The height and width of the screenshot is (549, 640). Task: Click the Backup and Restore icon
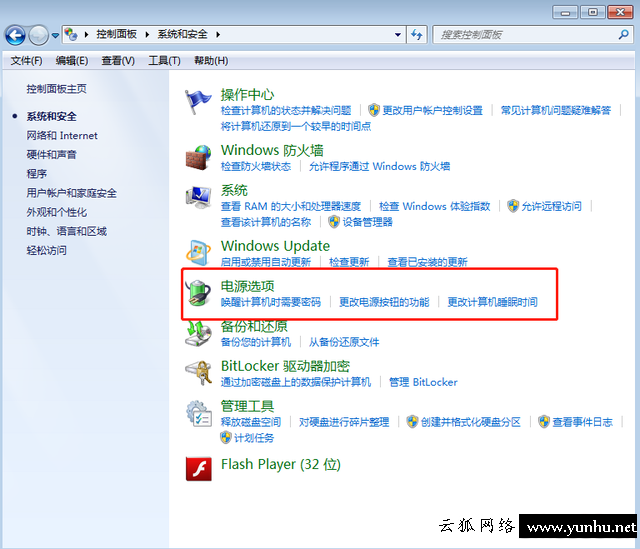click(198, 333)
